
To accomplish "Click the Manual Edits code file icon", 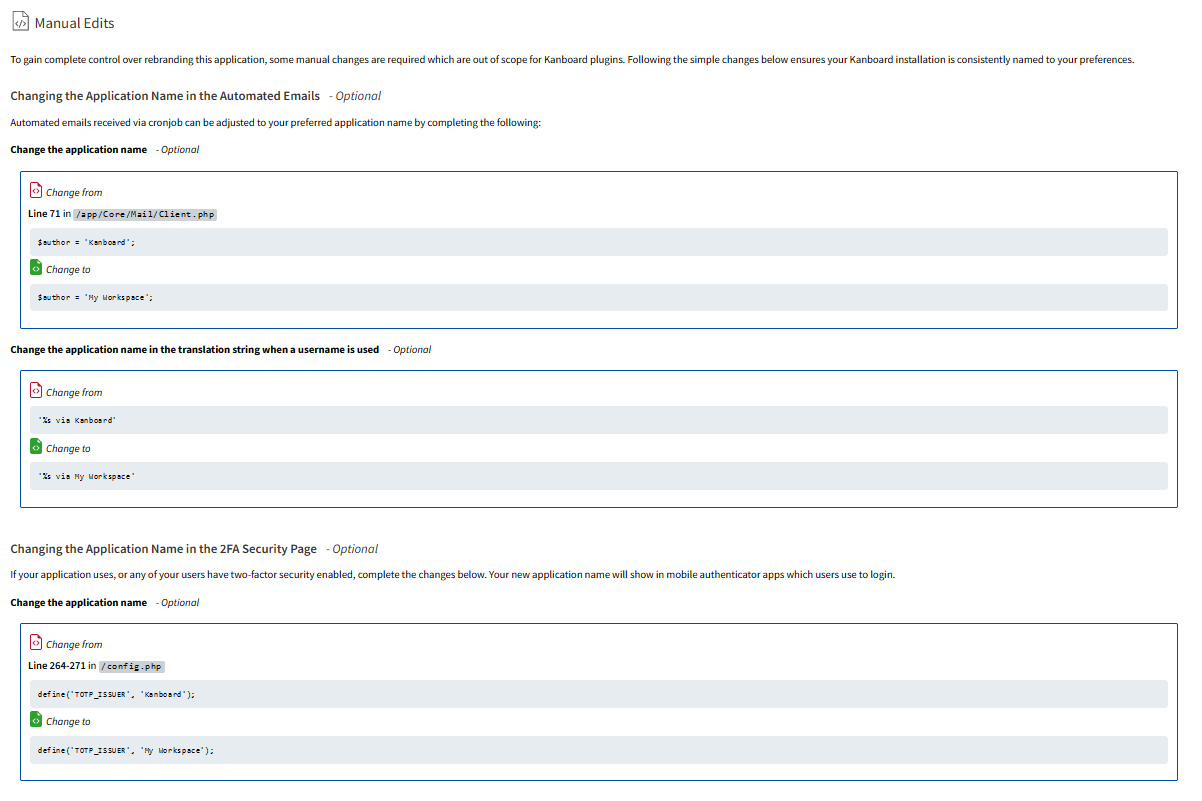I will [20, 22].
